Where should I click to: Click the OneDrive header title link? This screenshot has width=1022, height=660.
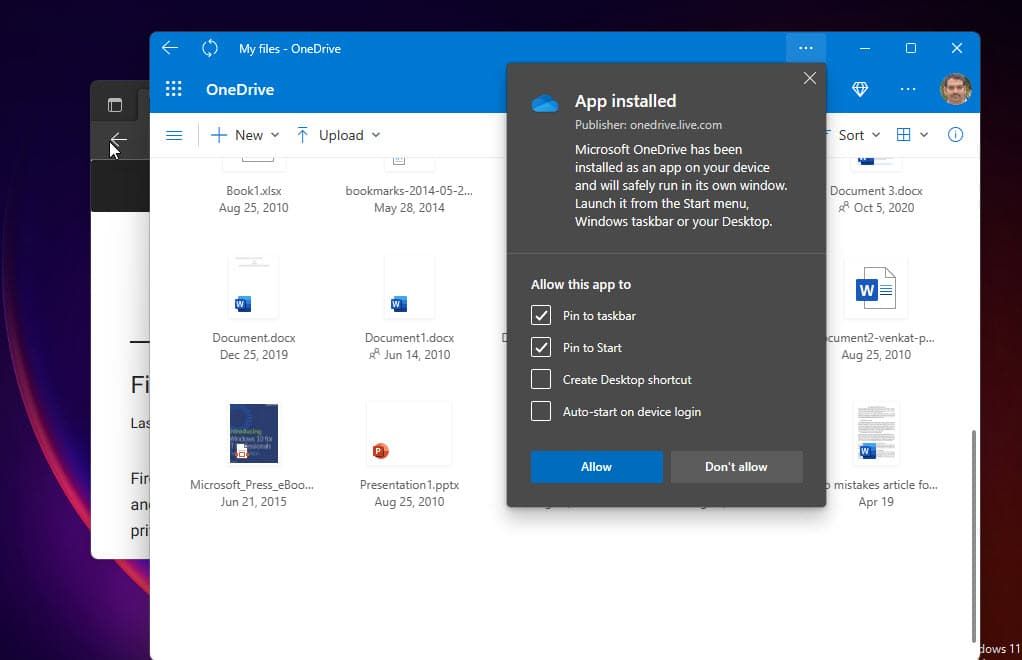[240, 89]
